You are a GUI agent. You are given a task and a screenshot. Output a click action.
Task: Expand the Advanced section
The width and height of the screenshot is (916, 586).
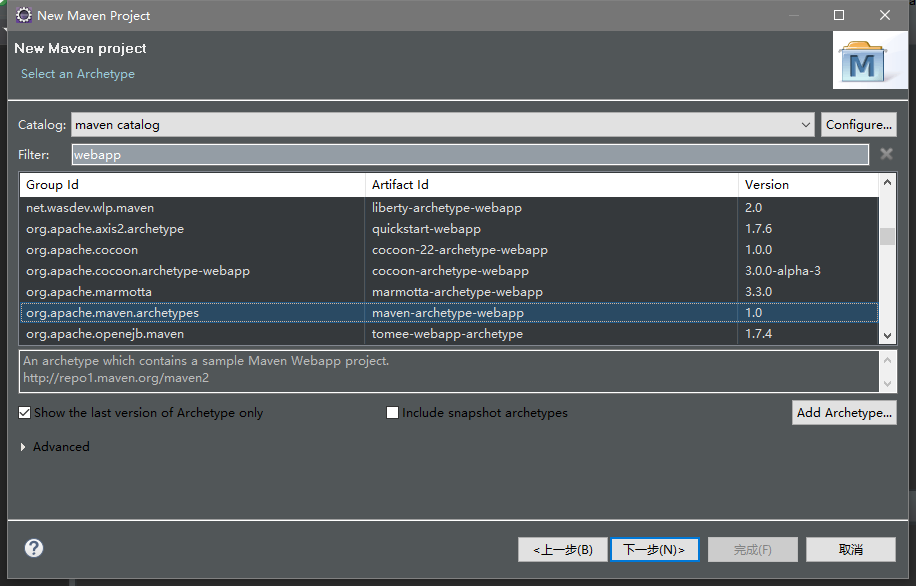tap(23, 447)
